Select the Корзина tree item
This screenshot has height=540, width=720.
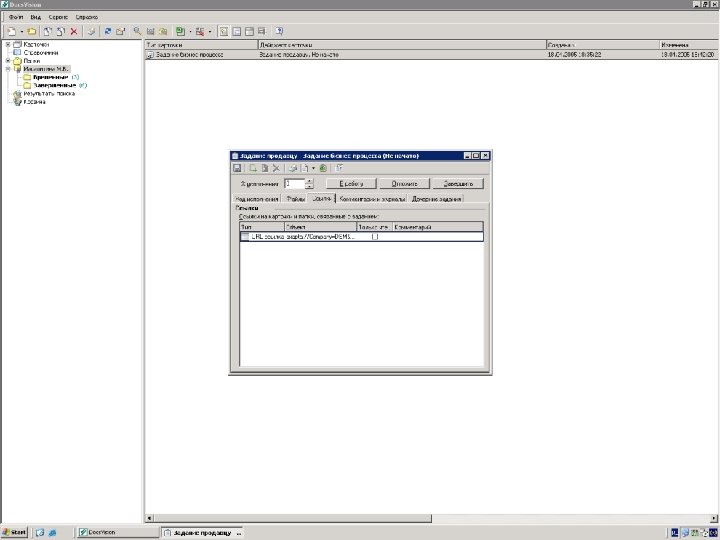click(x=34, y=101)
